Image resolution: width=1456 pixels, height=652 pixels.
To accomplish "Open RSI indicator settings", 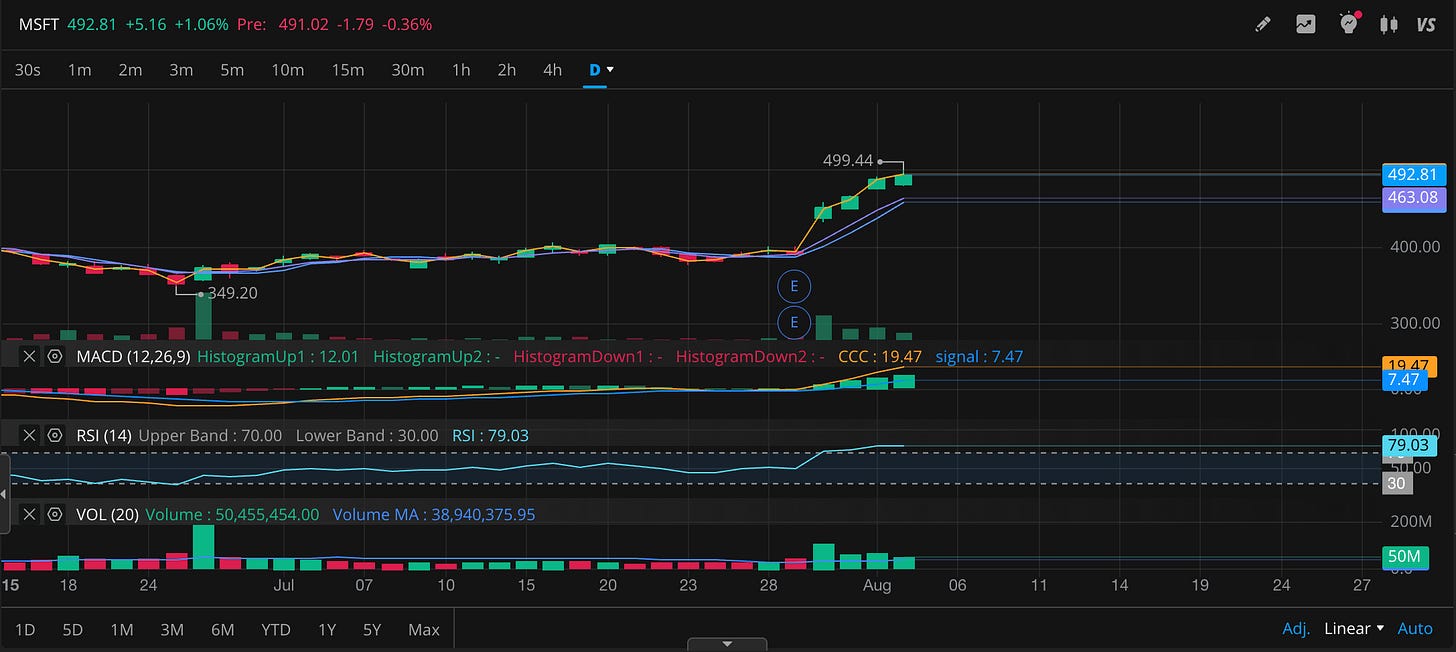I will tap(55, 435).
